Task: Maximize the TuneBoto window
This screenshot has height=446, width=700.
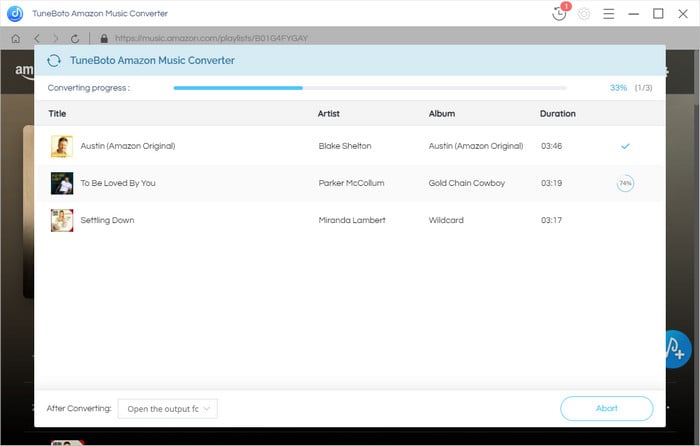Action: tap(658, 14)
